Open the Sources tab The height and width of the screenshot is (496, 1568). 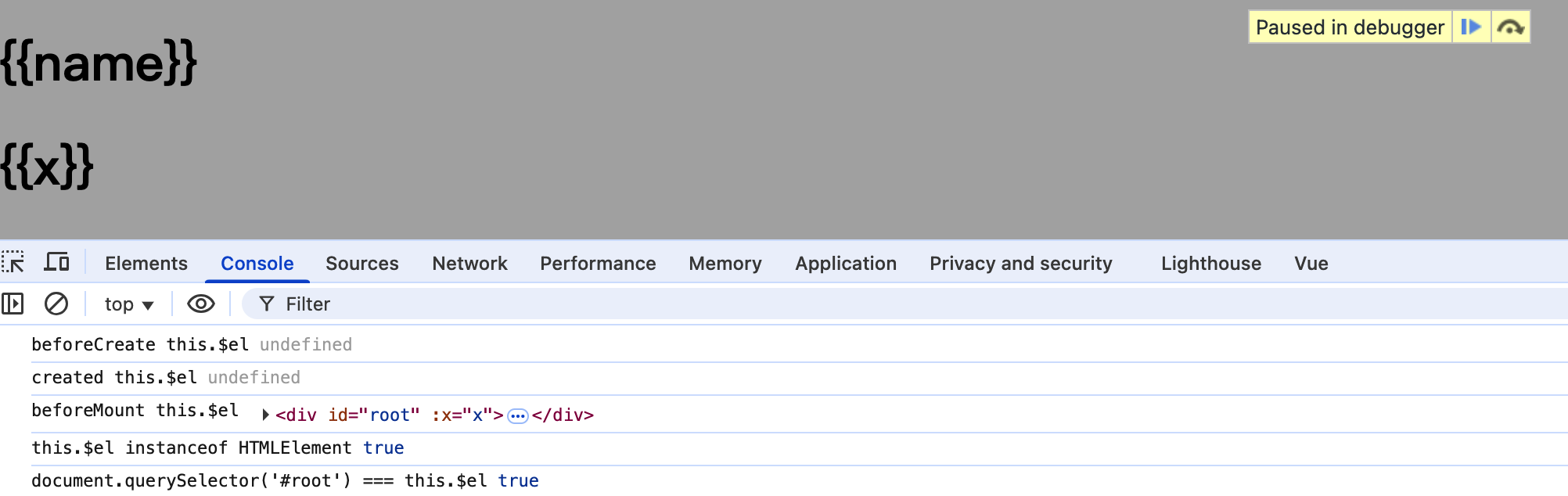pyautogui.click(x=362, y=264)
